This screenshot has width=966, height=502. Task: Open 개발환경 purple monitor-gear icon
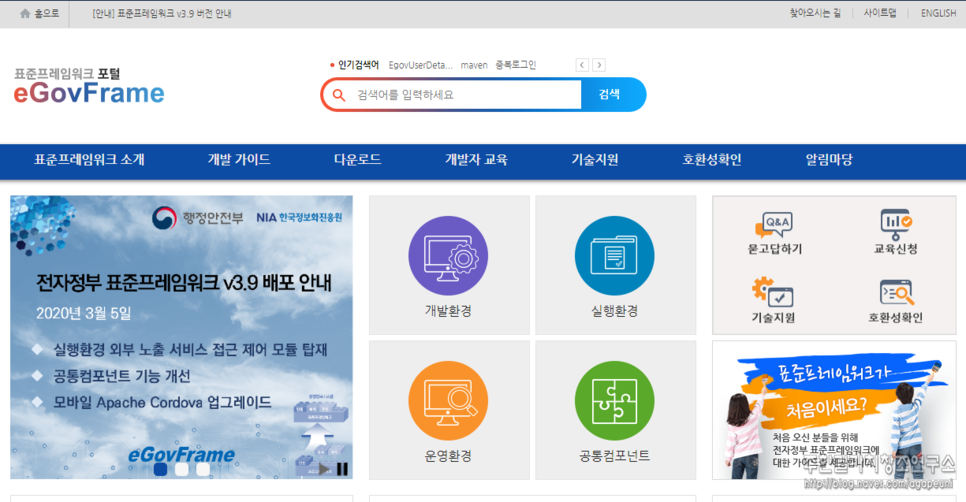click(448, 256)
